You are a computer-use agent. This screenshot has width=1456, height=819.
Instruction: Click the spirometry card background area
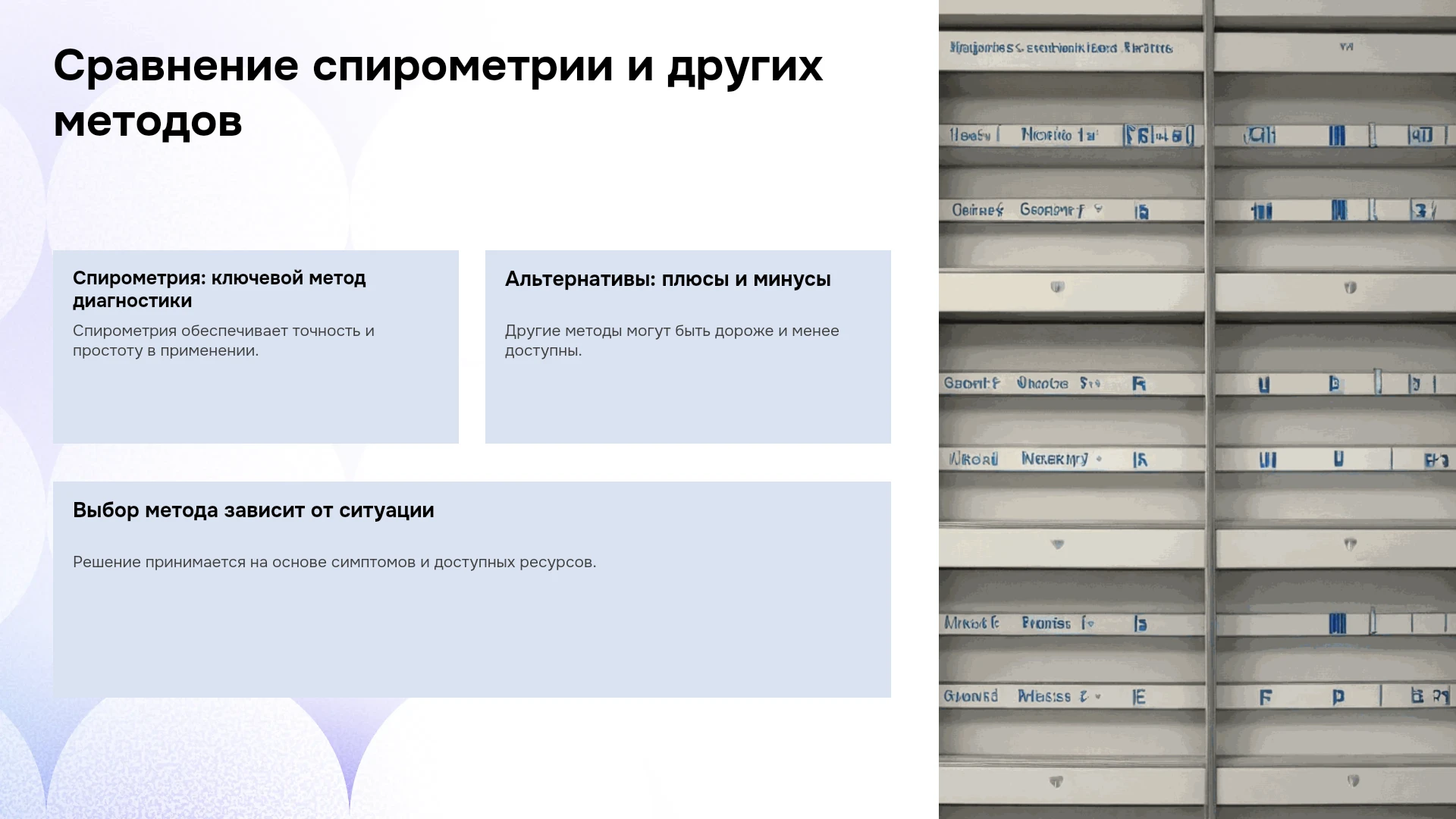(x=256, y=402)
